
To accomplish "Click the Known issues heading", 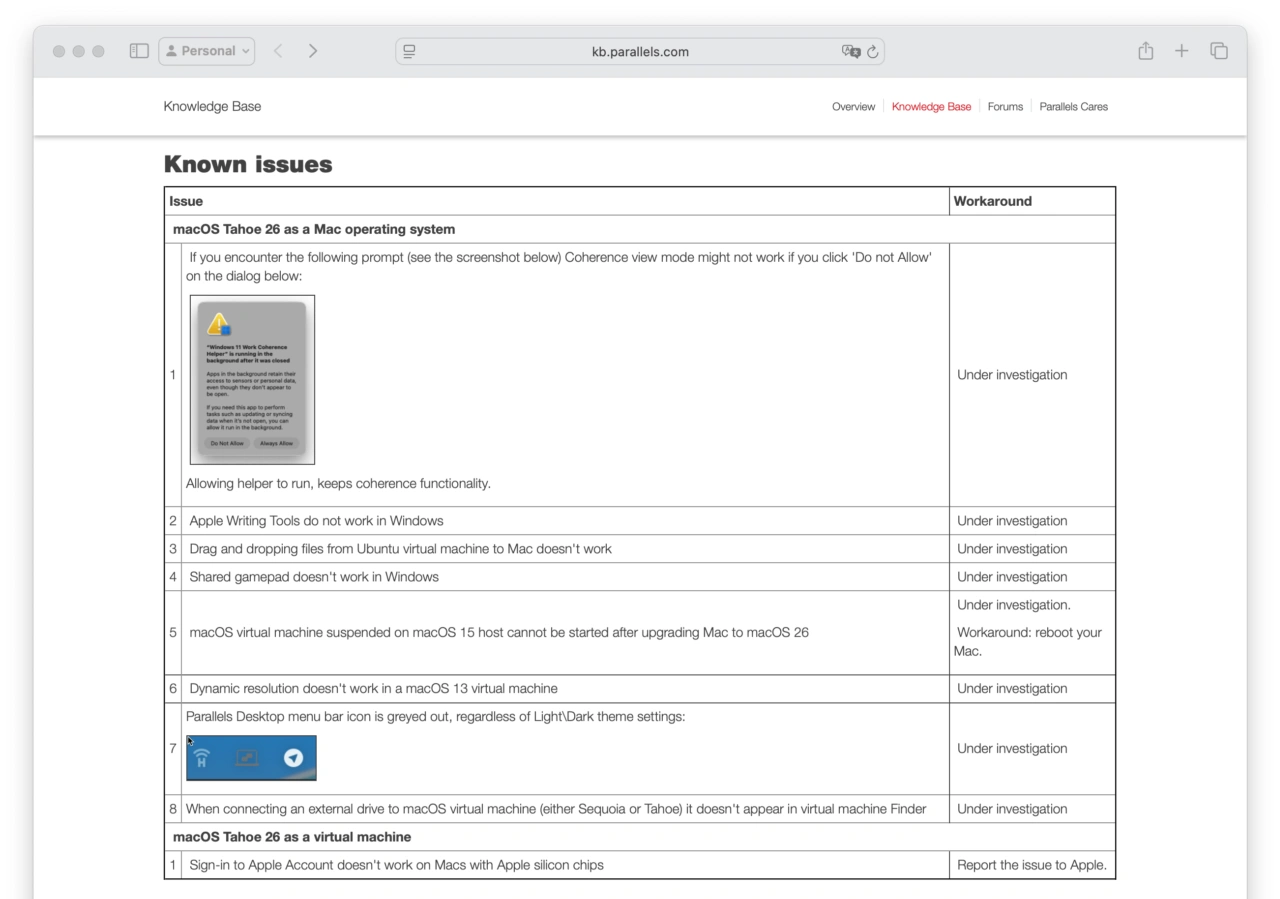I will coord(248,164).
